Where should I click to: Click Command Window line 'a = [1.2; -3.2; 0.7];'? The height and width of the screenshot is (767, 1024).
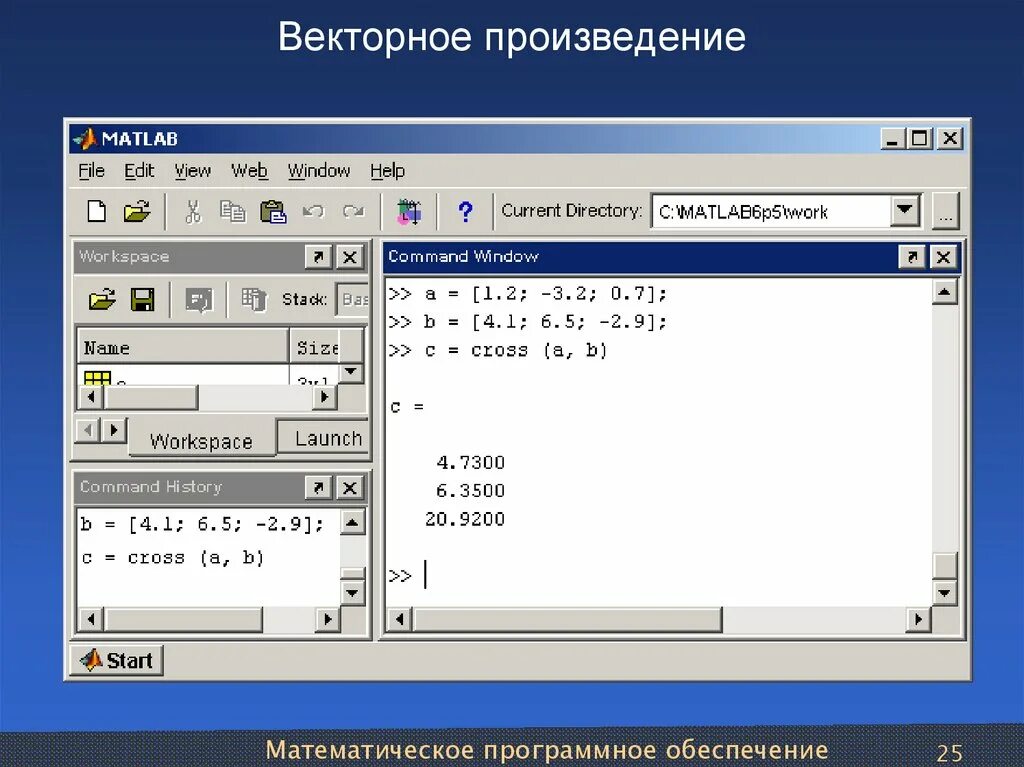[545, 294]
